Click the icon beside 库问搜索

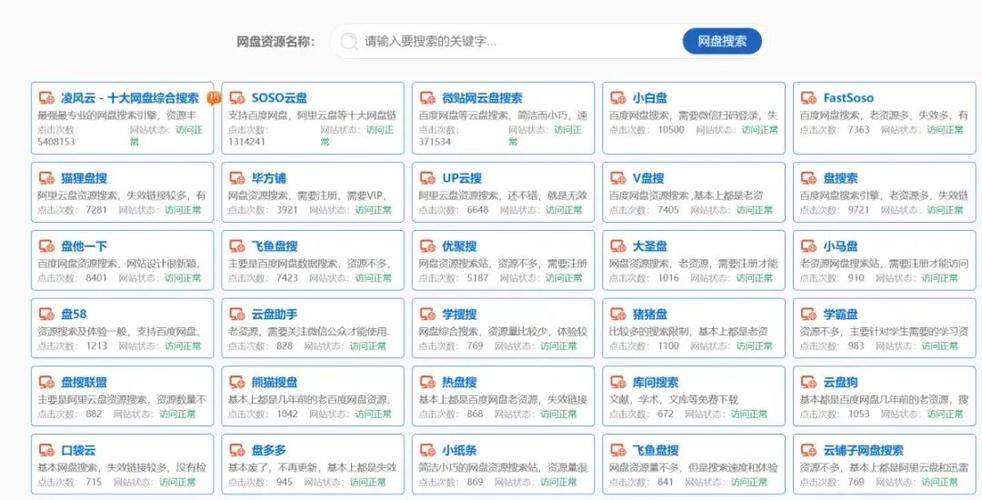(618, 382)
